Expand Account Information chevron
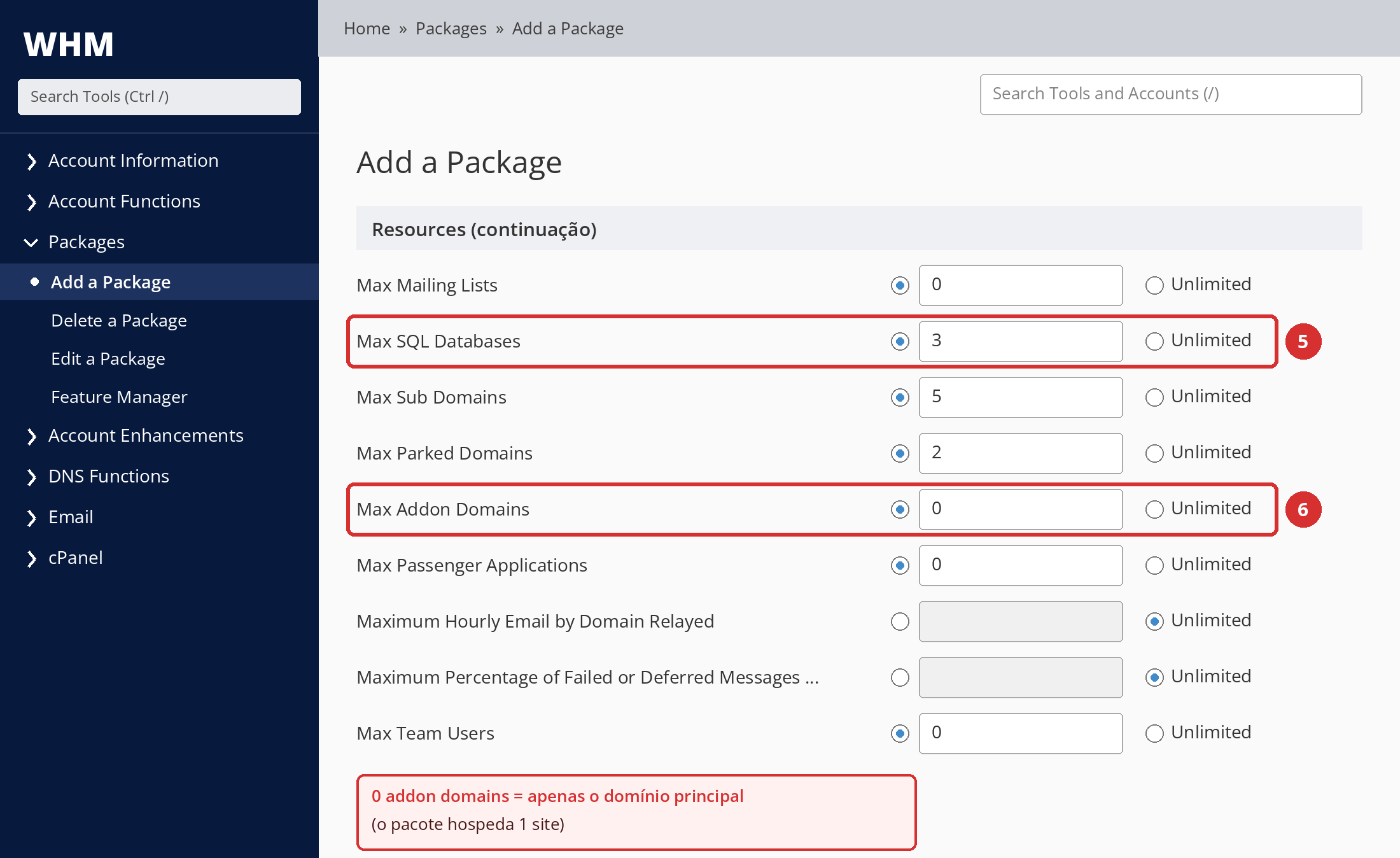The height and width of the screenshot is (858, 1400). pos(31,161)
